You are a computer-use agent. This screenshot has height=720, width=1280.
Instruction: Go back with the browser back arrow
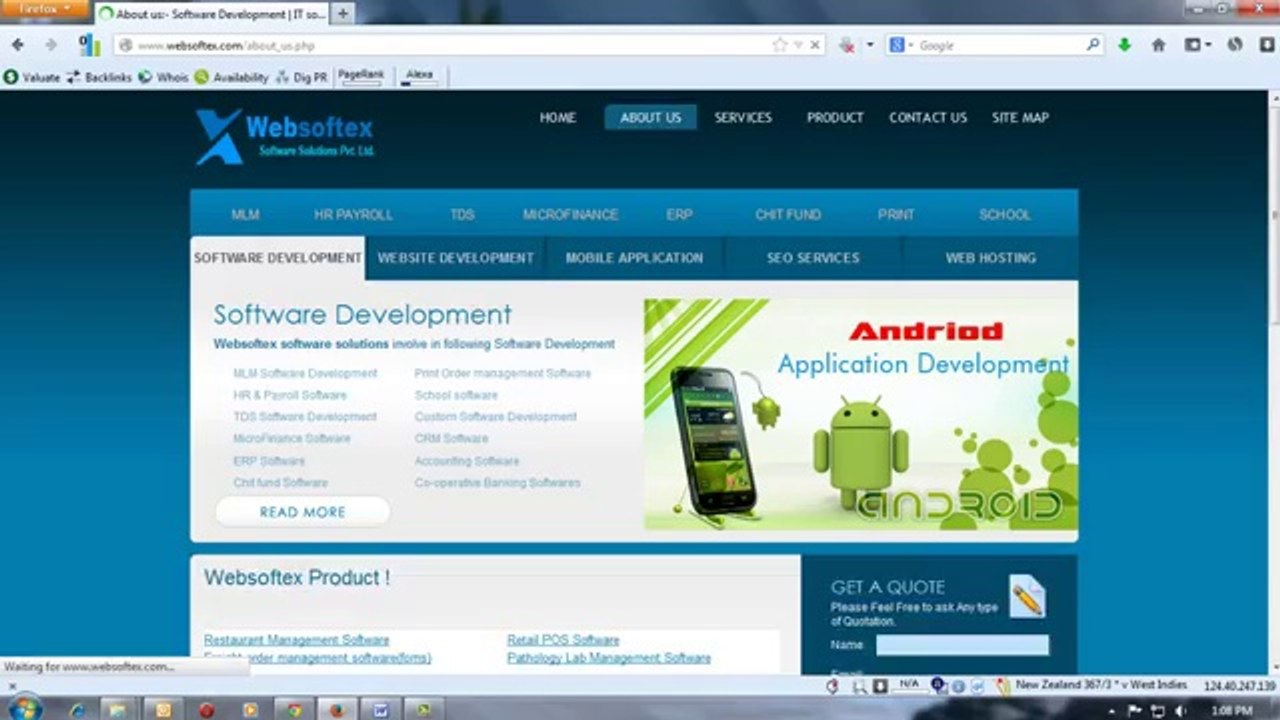pos(18,45)
